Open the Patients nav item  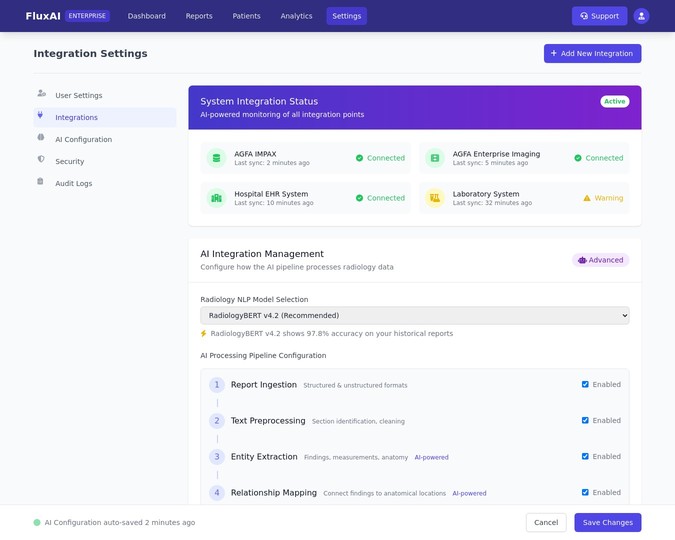[x=246, y=16]
